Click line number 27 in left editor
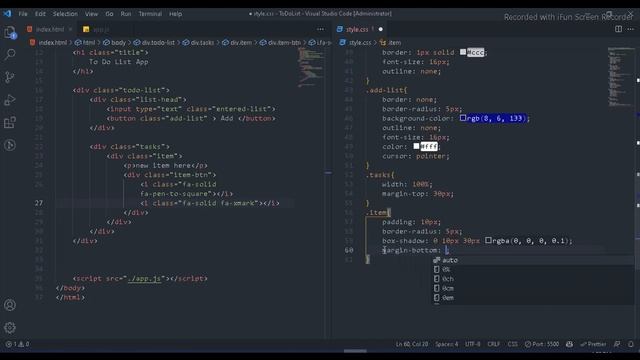 click(39, 203)
